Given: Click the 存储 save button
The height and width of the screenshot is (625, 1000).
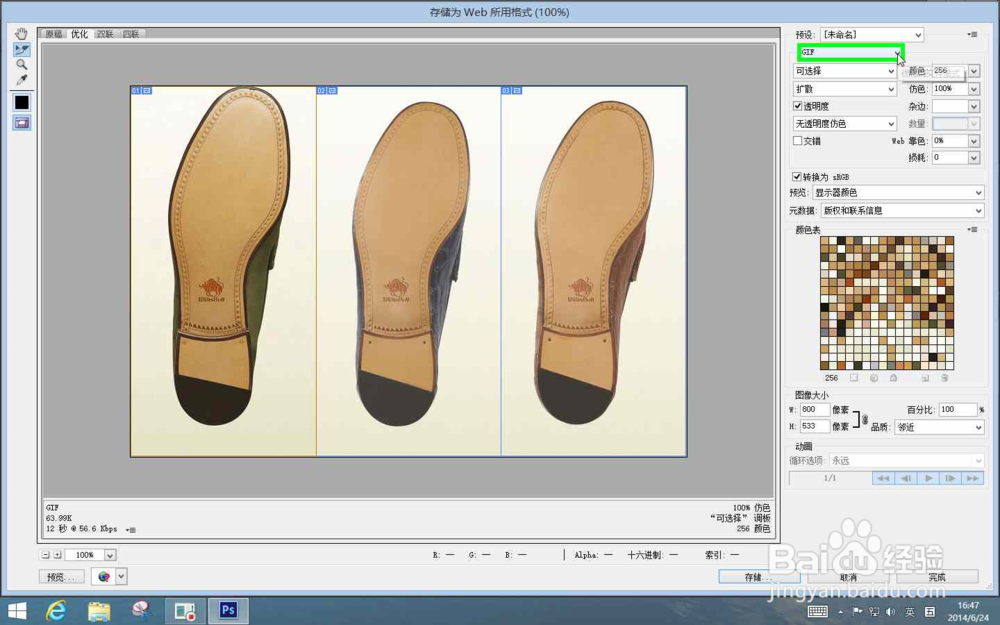Looking at the screenshot, I should pyautogui.click(x=759, y=577).
